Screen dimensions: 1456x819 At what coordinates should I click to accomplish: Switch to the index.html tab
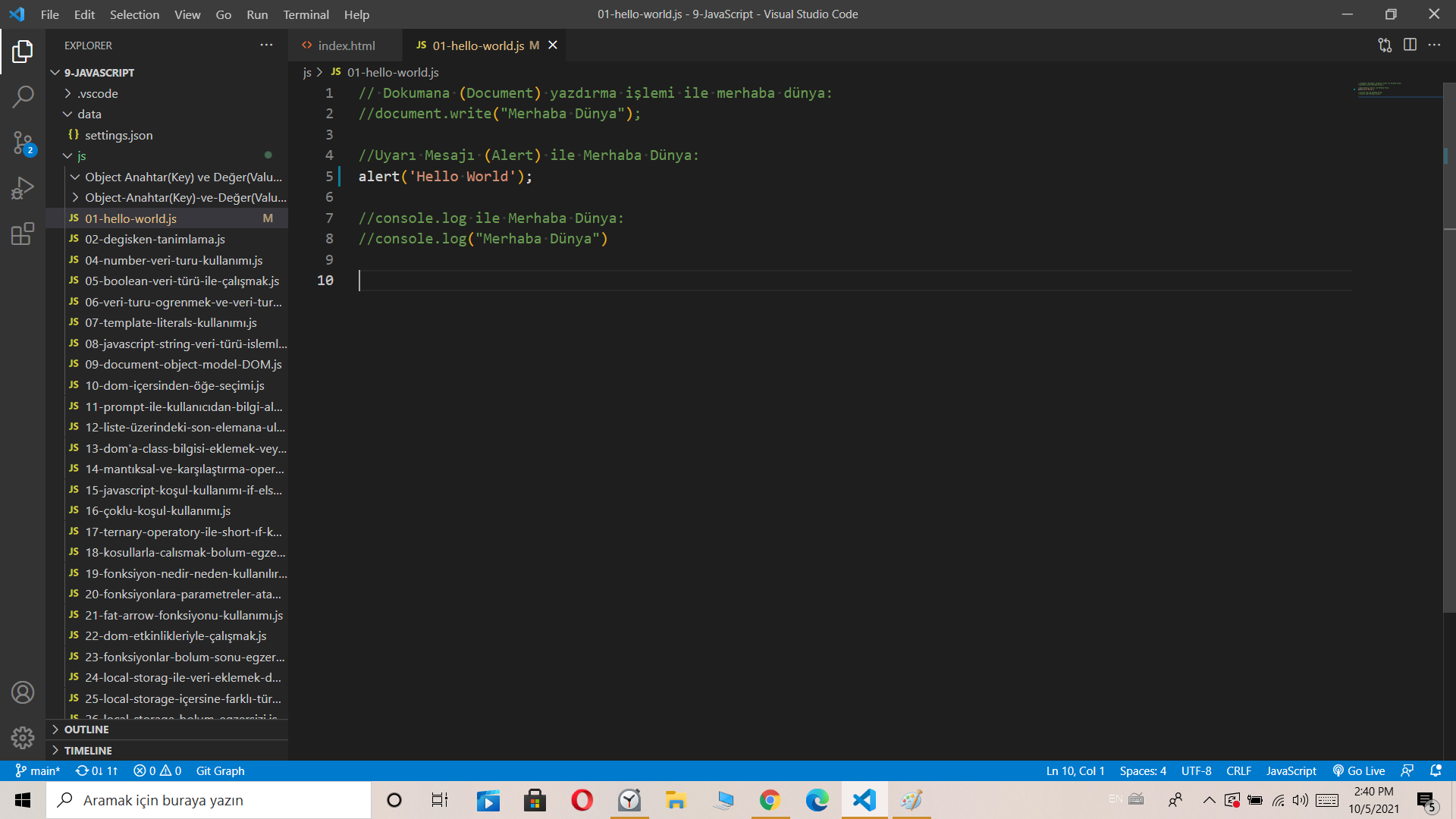coord(346,45)
